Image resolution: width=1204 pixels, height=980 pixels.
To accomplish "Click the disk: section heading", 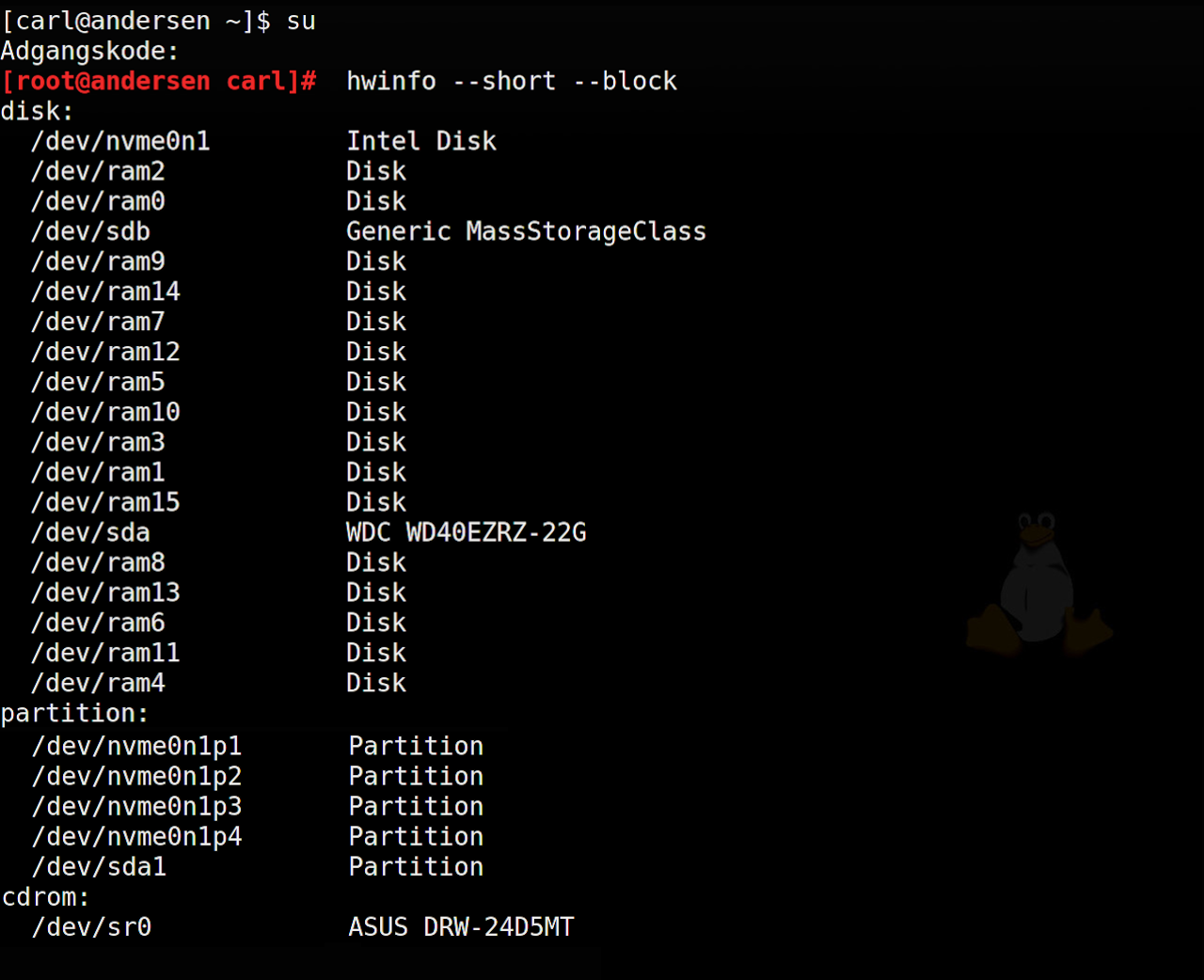I will (x=37, y=112).
